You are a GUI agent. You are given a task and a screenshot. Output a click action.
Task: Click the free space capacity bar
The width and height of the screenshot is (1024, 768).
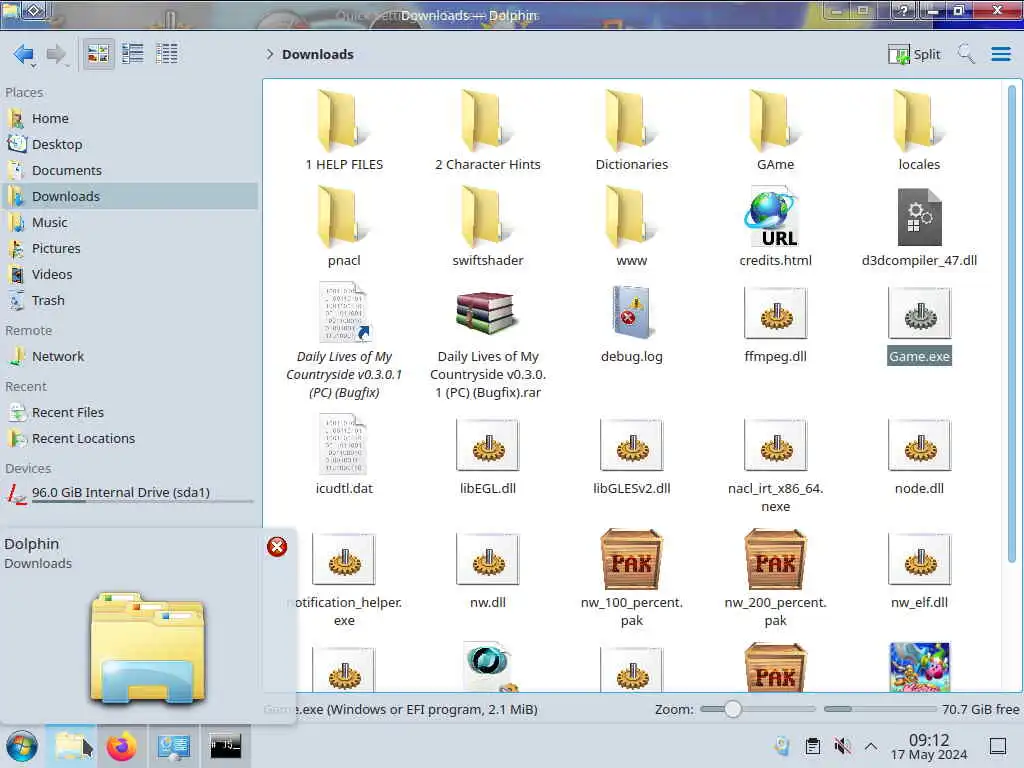coord(880,709)
